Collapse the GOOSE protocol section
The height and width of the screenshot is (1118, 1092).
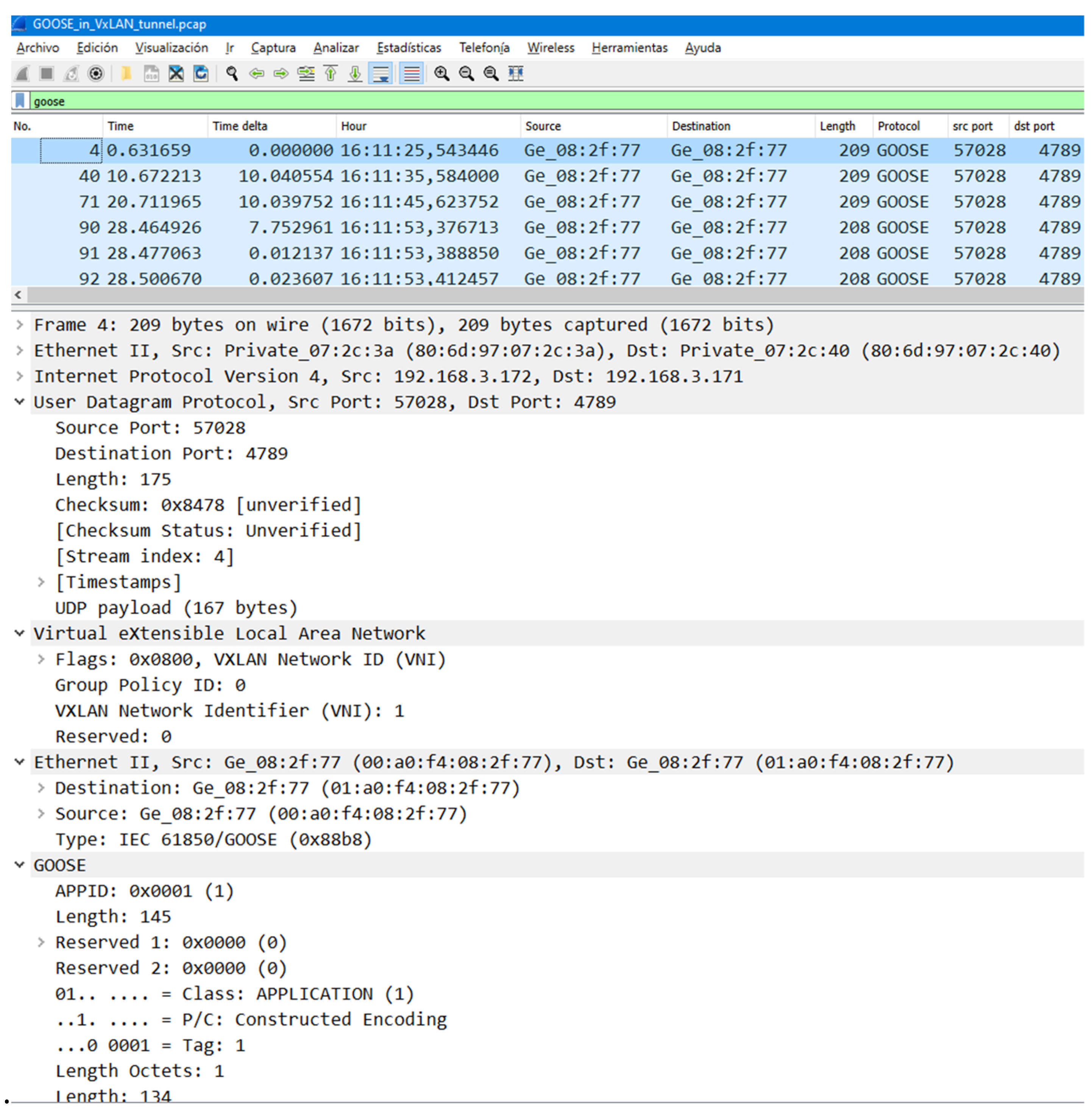(20, 865)
